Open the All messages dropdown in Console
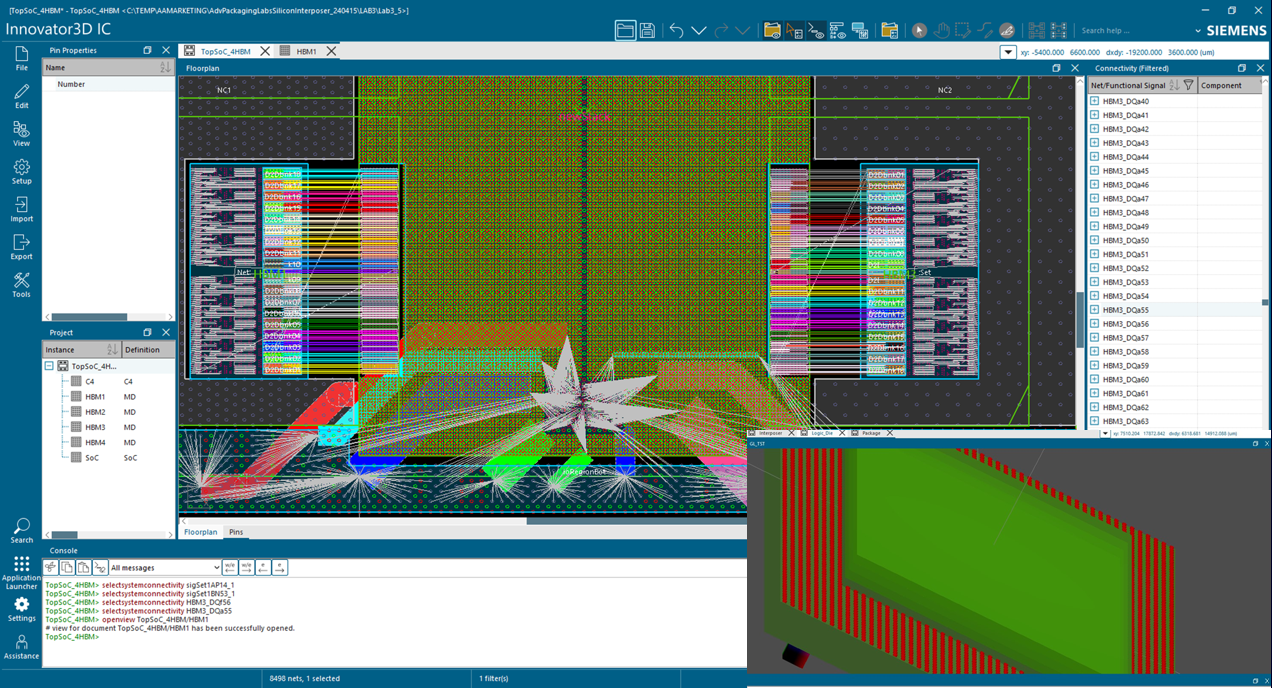1272x688 pixels. [x=165, y=568]
